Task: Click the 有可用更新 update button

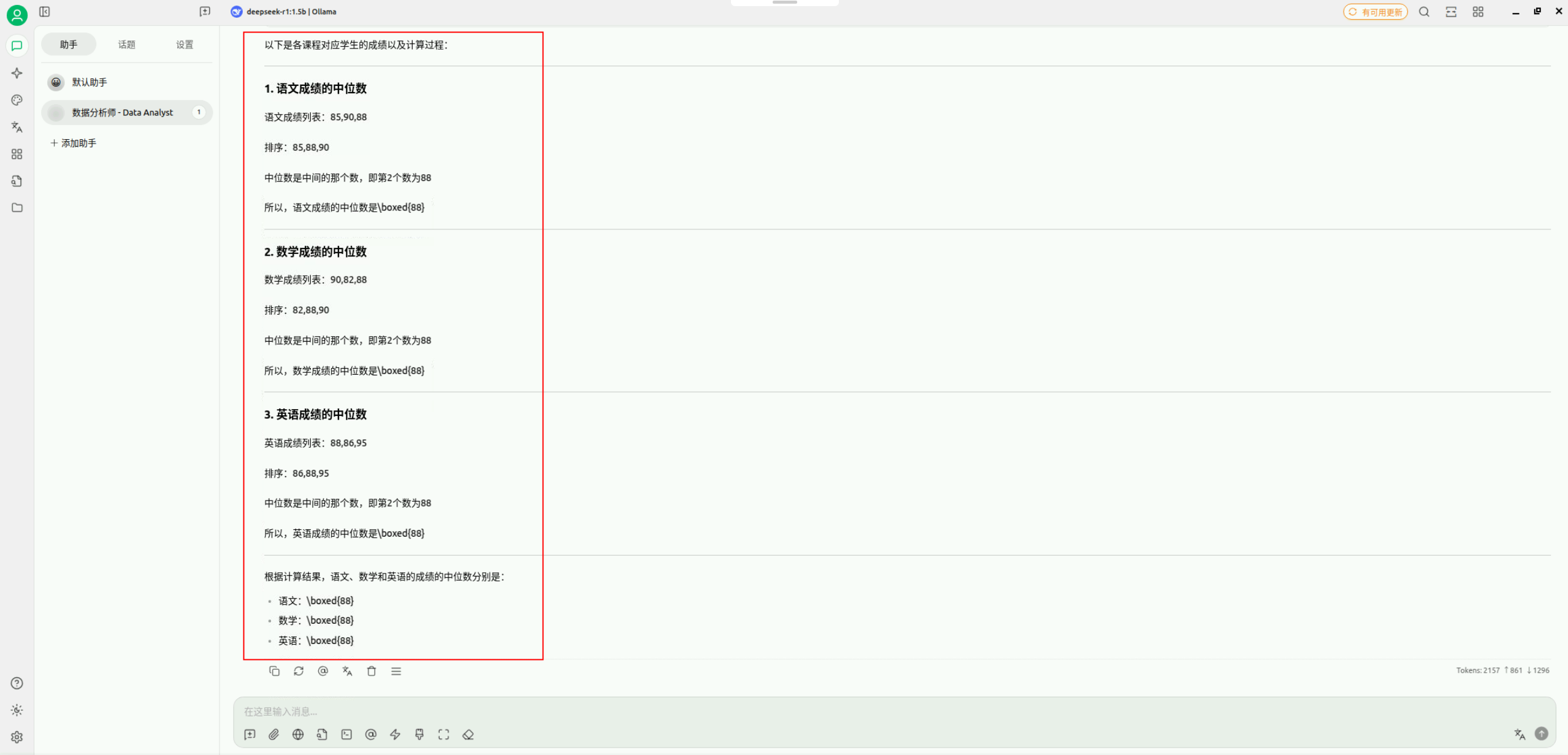Action: [x=1375, y=12]
